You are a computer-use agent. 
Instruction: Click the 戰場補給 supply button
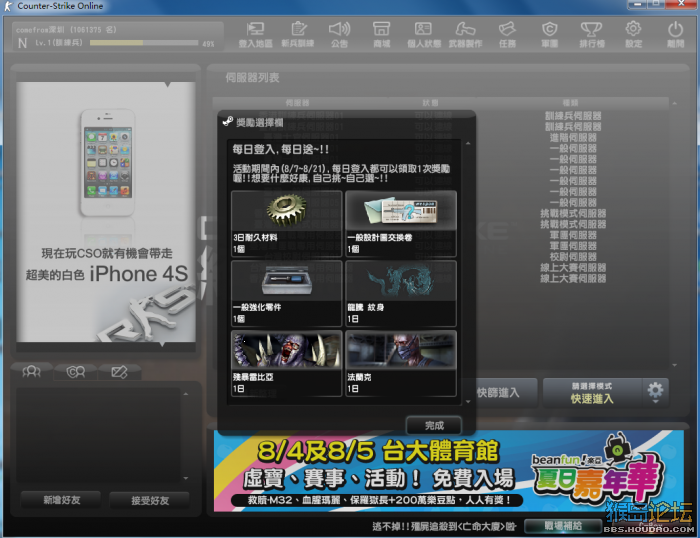562,526
